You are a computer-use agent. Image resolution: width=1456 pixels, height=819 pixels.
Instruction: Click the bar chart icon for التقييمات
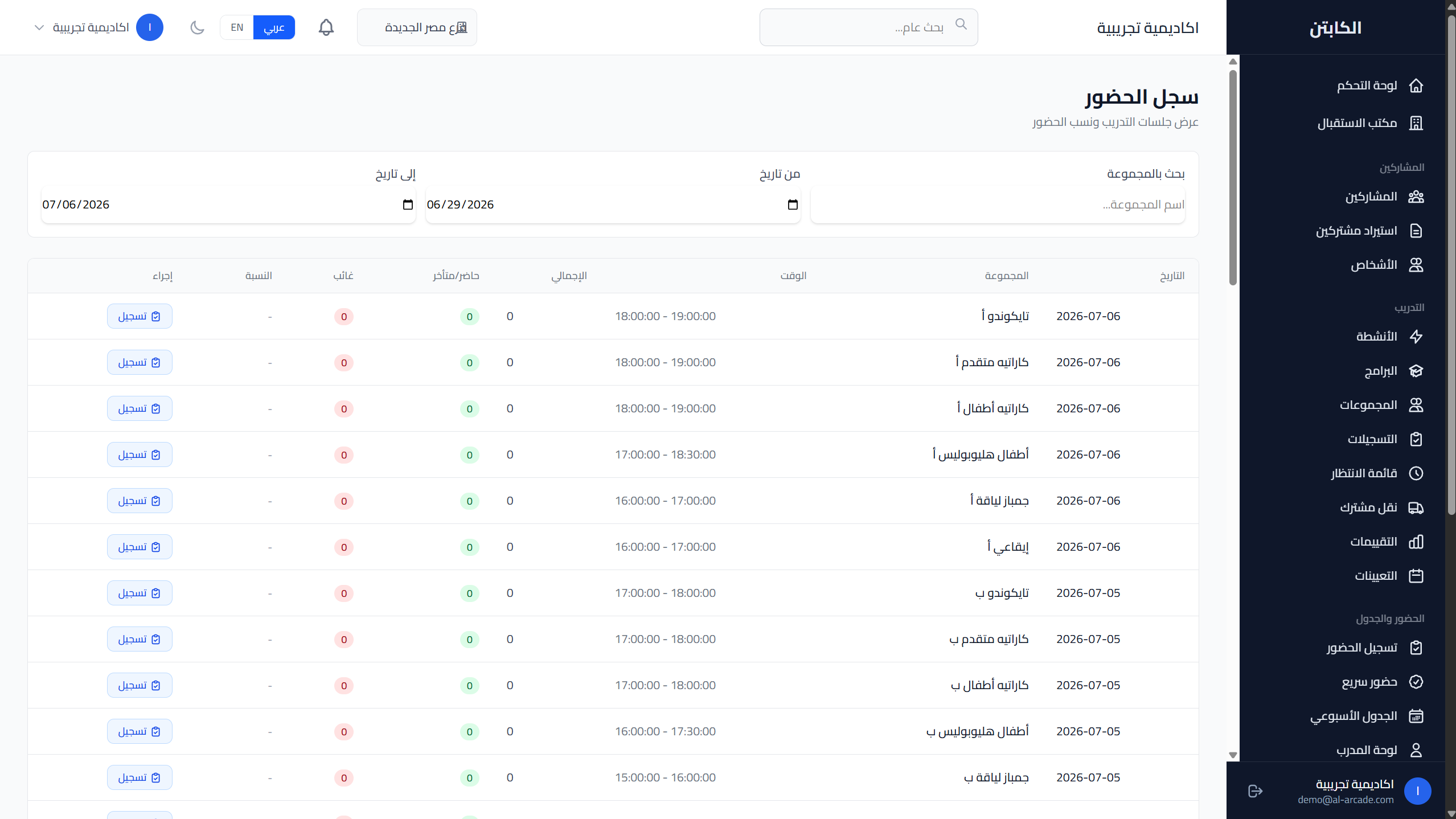click(x=1416, y=542)
